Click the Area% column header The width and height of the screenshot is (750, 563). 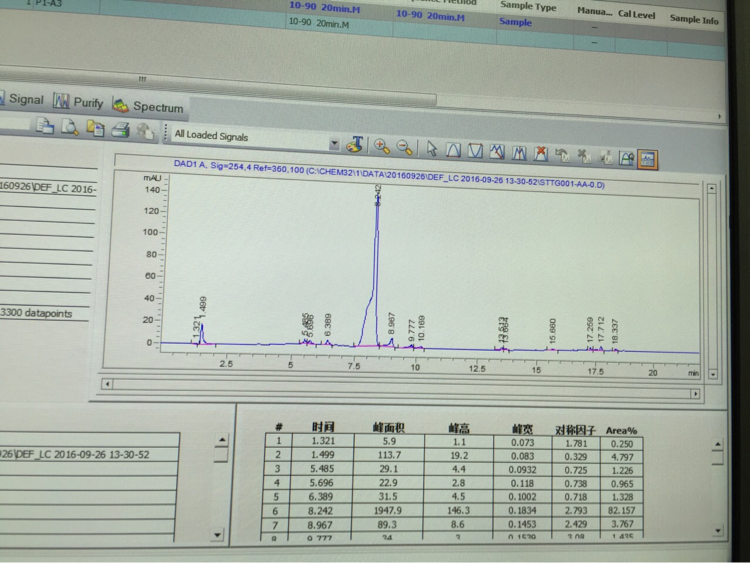[621, 431]
